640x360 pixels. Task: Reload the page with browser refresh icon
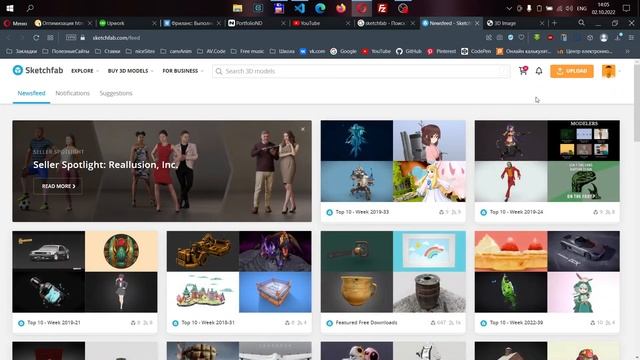tap(36, 38)
